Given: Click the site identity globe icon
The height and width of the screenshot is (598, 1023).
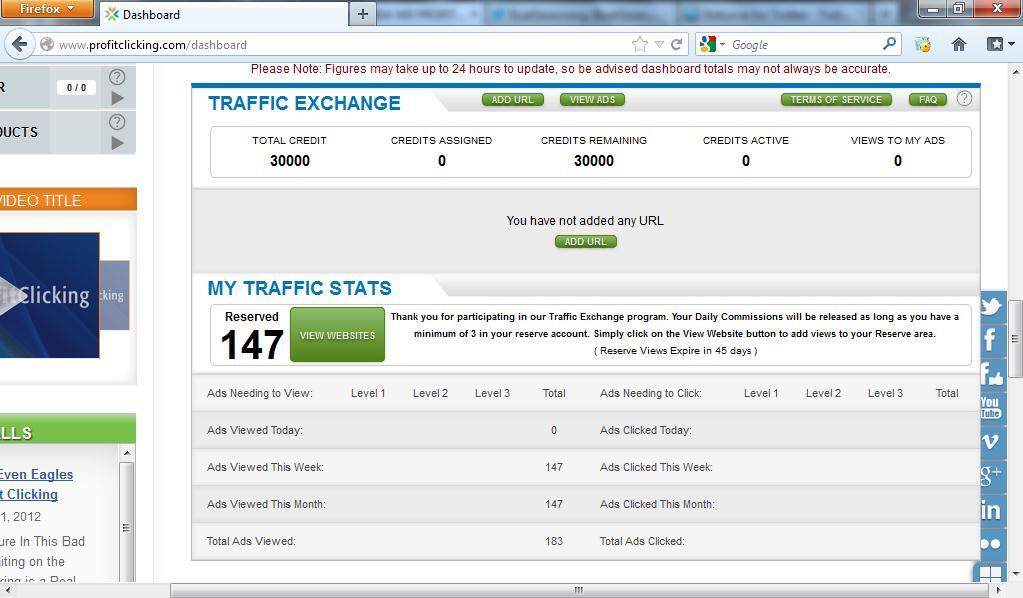Looking at the screenshot, I should (47, 44).
